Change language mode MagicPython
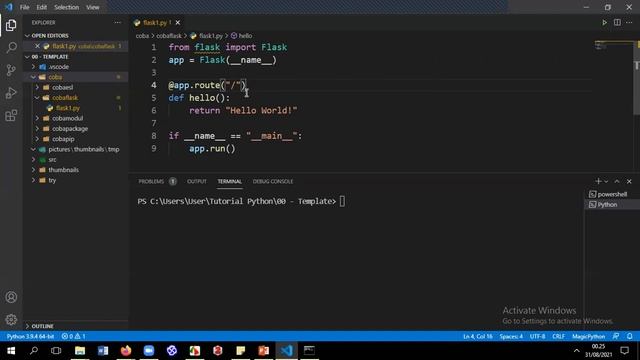The width and height of the screenshot is (640, 360). (588, 336)
